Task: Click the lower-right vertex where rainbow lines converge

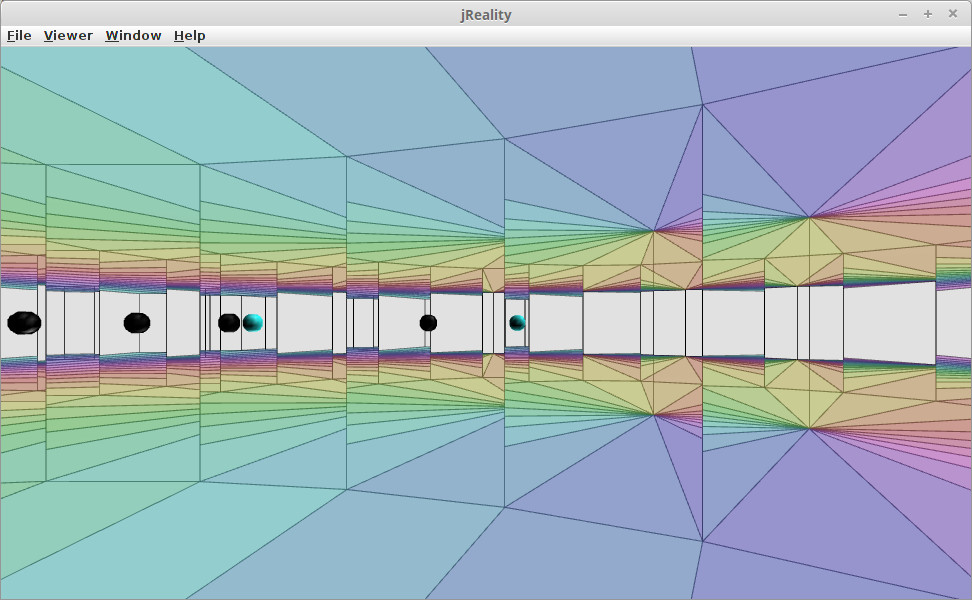Action: coord(808,429)
